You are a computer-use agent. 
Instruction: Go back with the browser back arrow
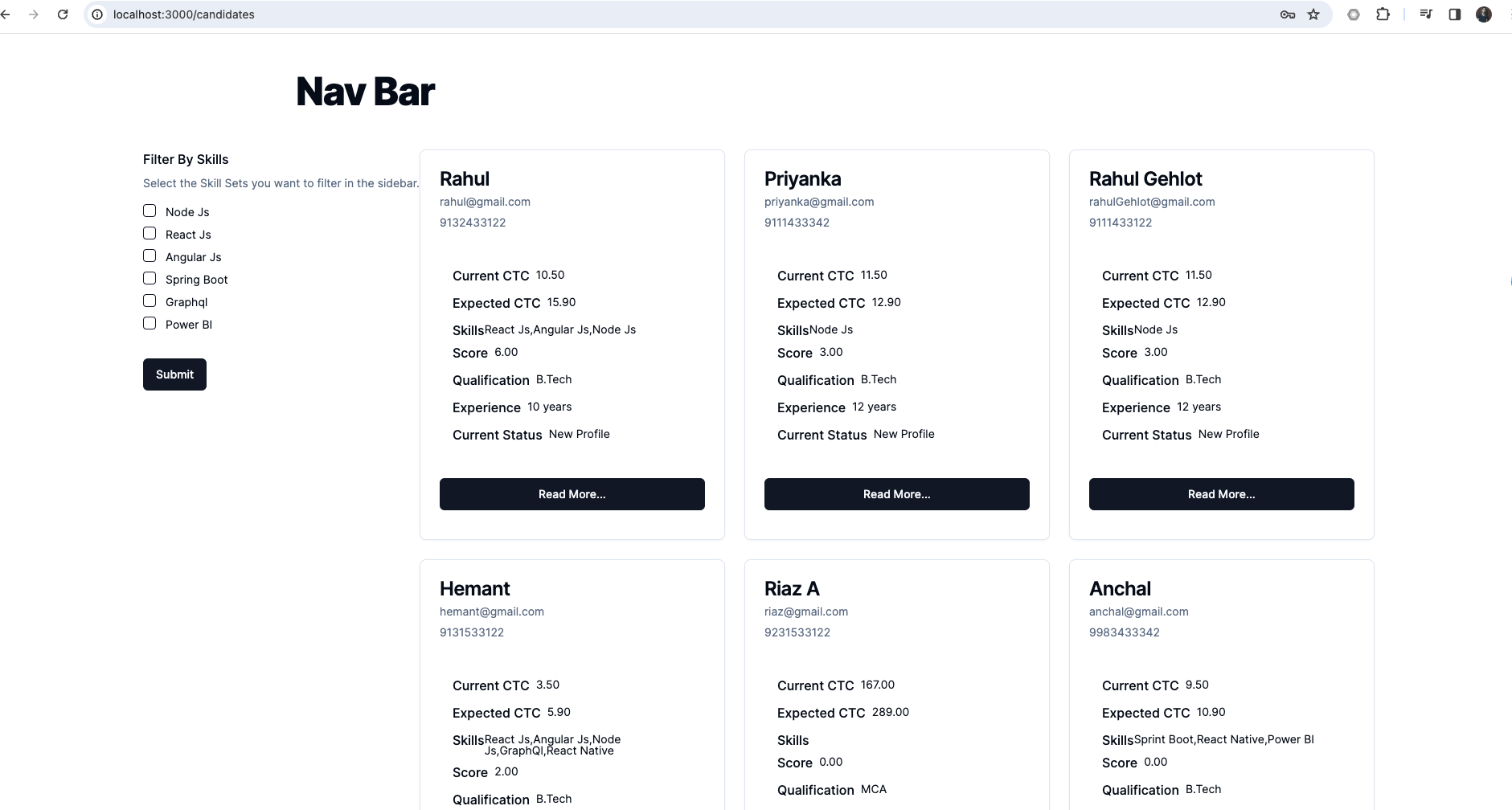coord(5,14)
